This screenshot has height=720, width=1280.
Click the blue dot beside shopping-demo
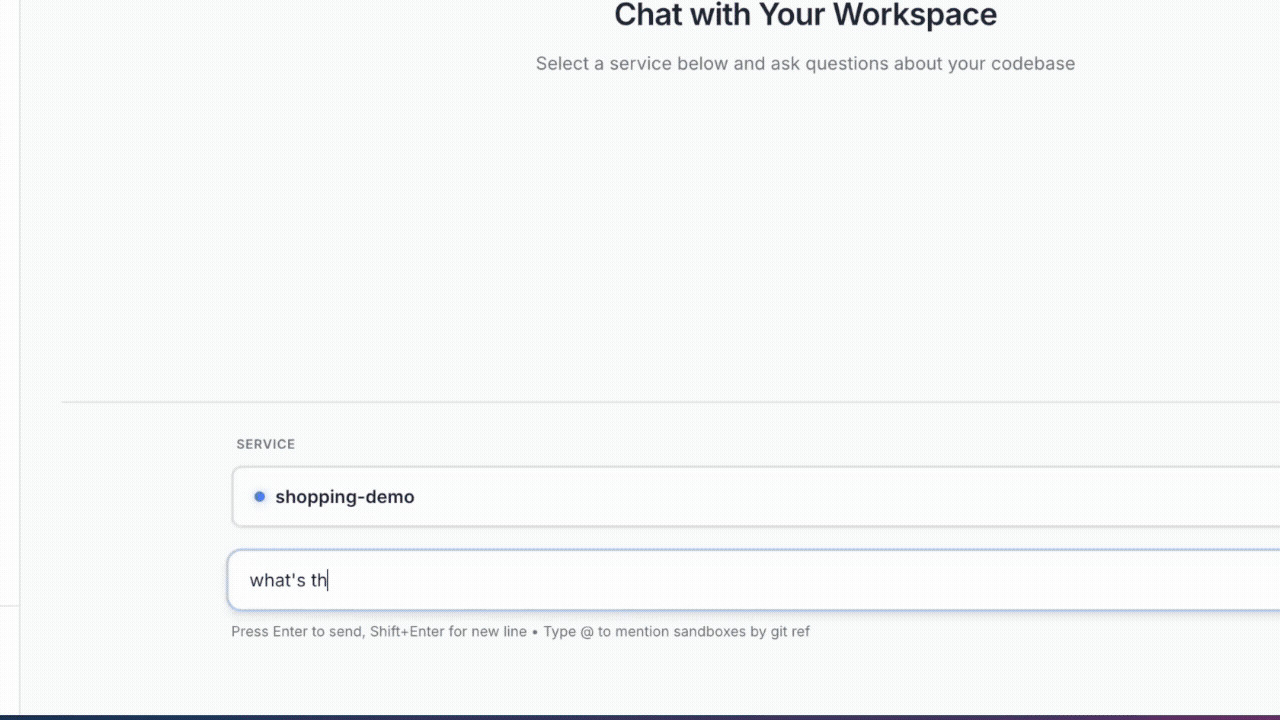point(259,497)
